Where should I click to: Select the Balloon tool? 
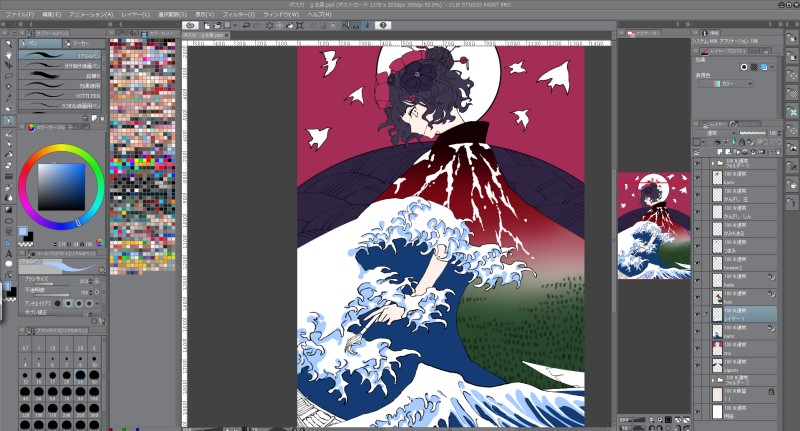coord(9,264)
